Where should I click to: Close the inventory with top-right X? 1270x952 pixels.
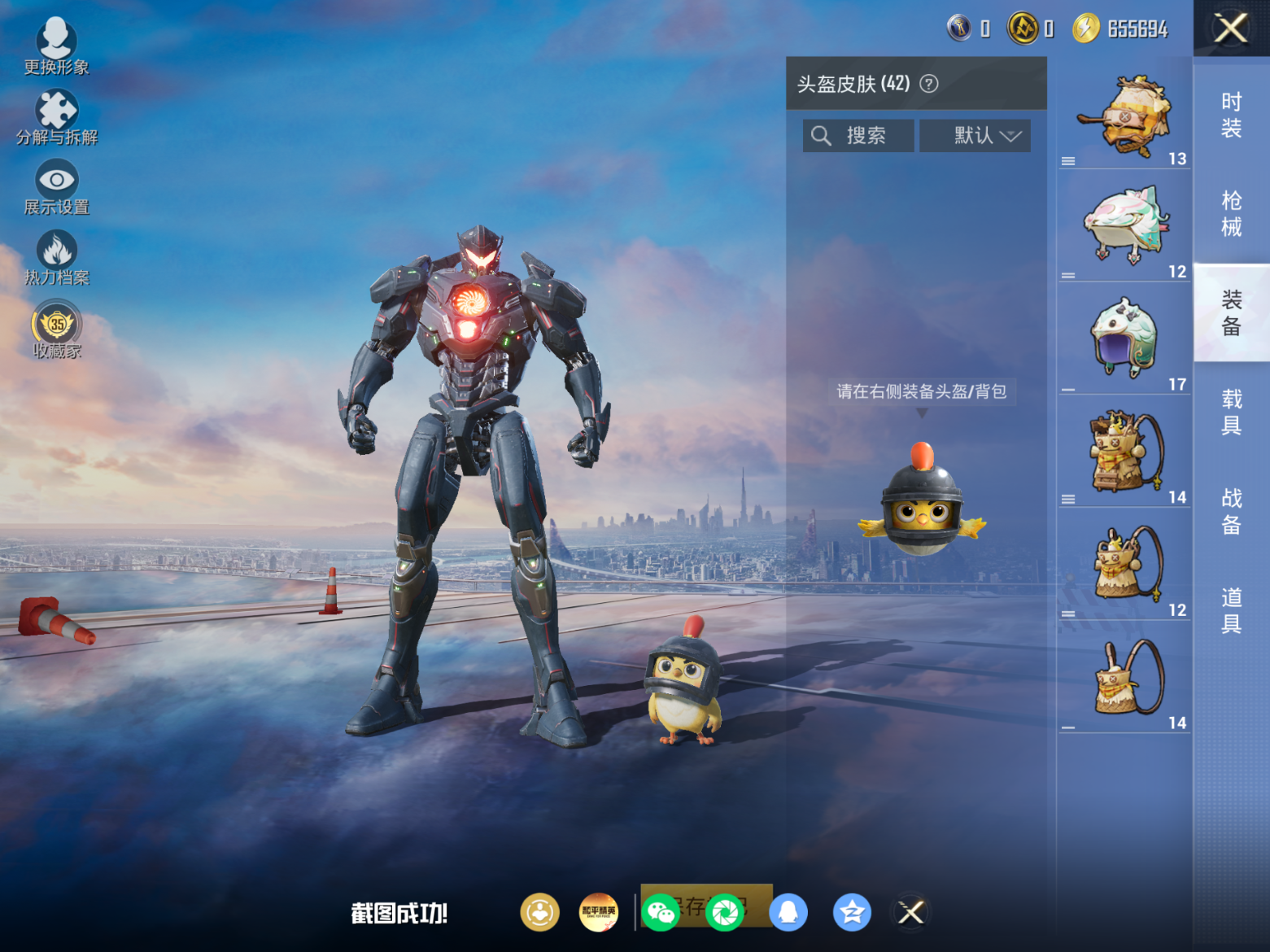(1231, 28)
